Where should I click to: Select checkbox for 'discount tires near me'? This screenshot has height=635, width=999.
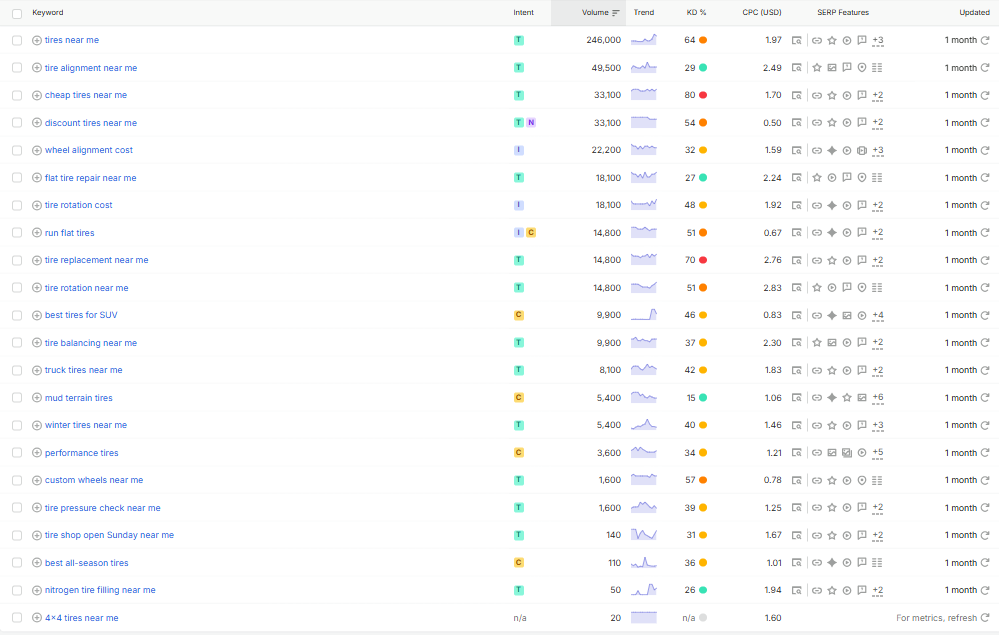pyautogui.click(x=17, y=122)
